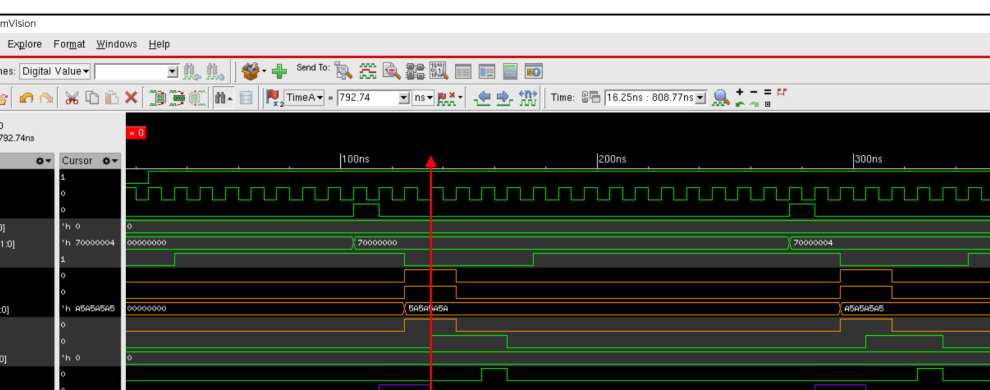Open the ns time unit dropdown
Viewport: 990px width, 390px height.
[423, 98]
